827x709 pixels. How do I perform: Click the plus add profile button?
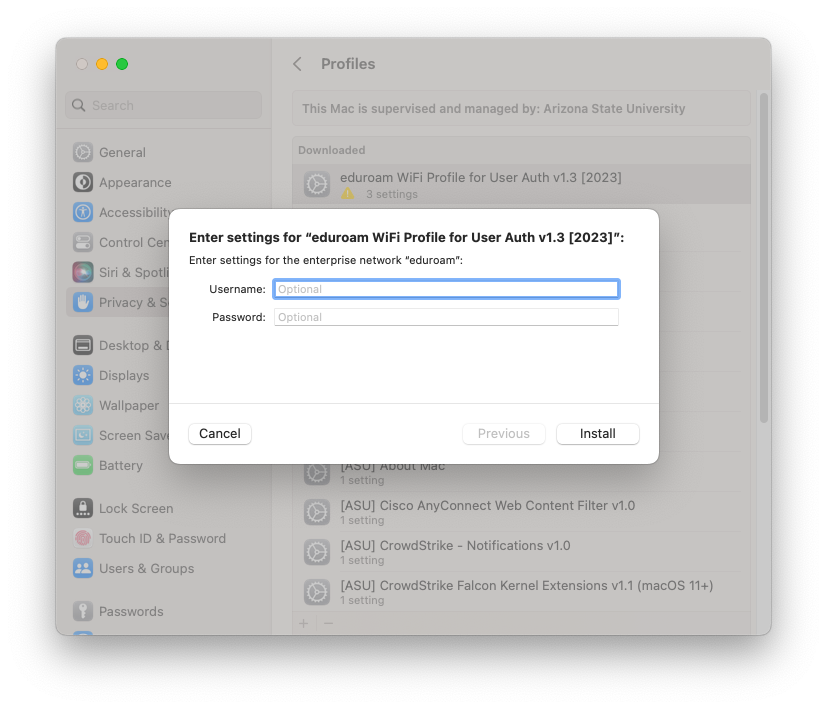[304, 624]
